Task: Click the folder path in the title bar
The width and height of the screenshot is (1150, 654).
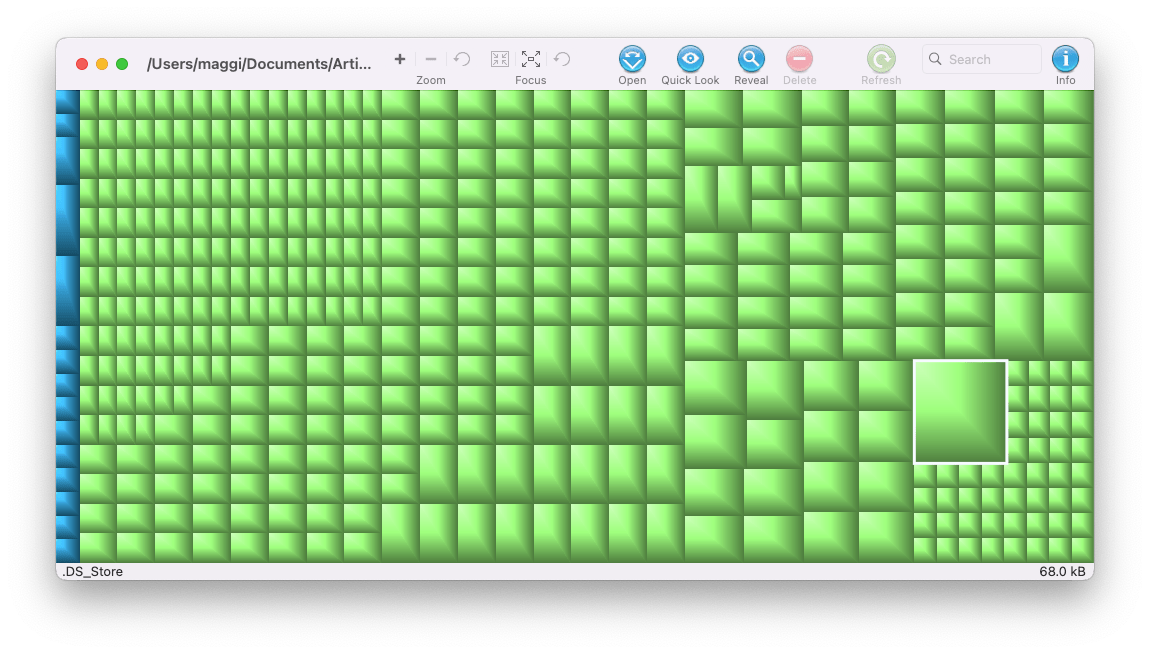Action: pos(259,64)
